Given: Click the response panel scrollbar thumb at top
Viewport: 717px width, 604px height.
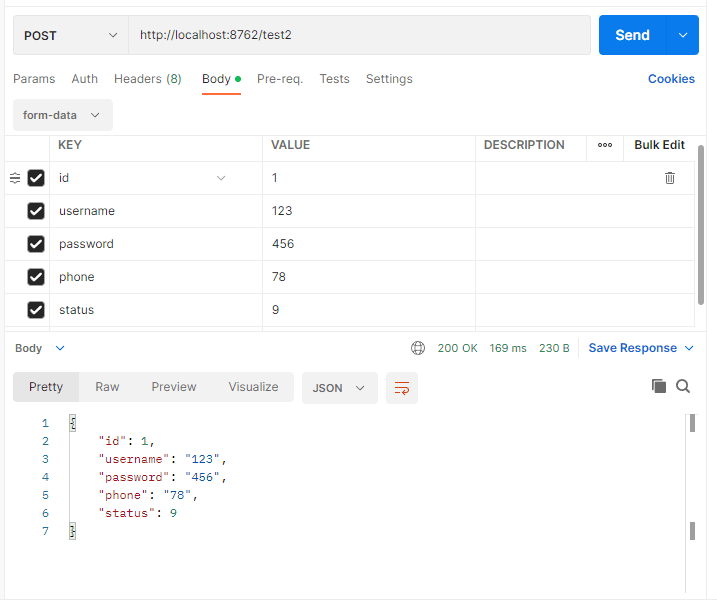Looking at the screenshot, I should click(x=692, y=423).
